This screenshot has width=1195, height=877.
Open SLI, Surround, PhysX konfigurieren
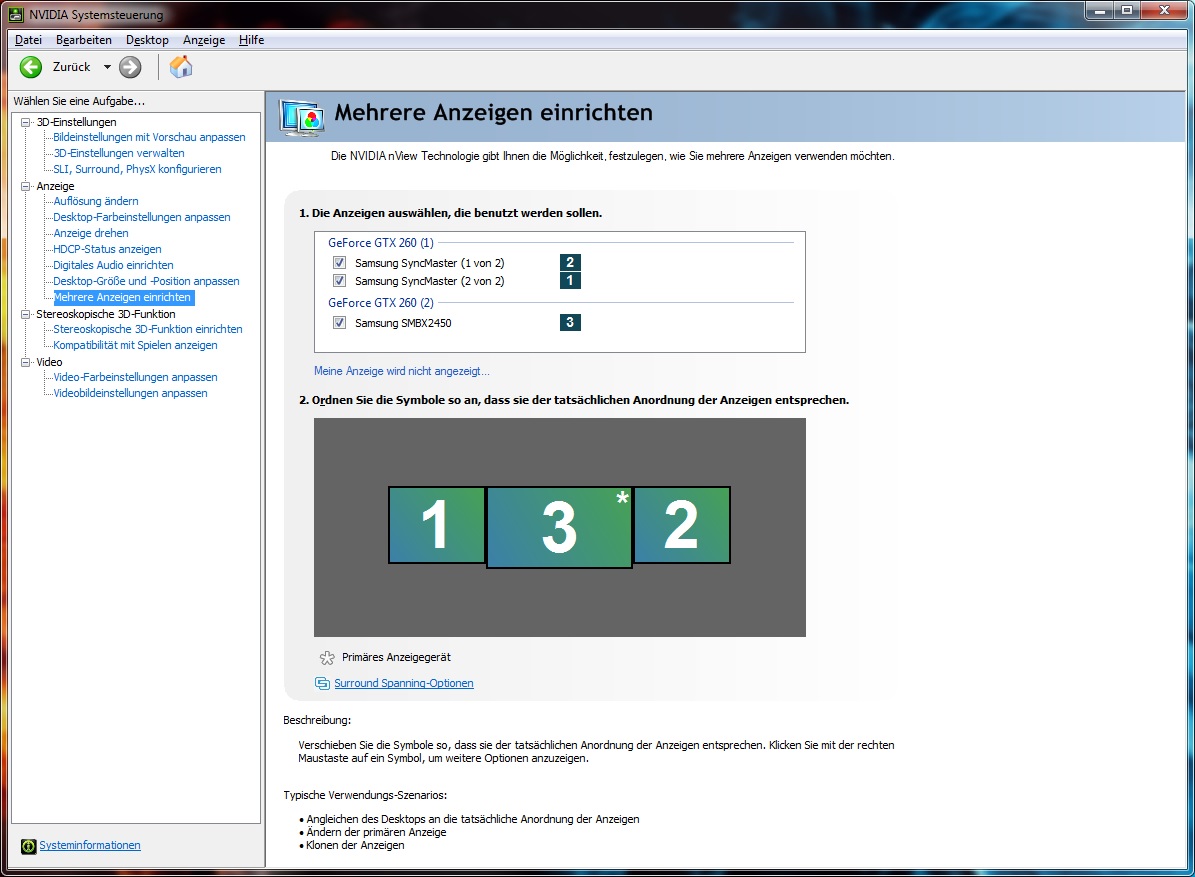tap(137, 169)
